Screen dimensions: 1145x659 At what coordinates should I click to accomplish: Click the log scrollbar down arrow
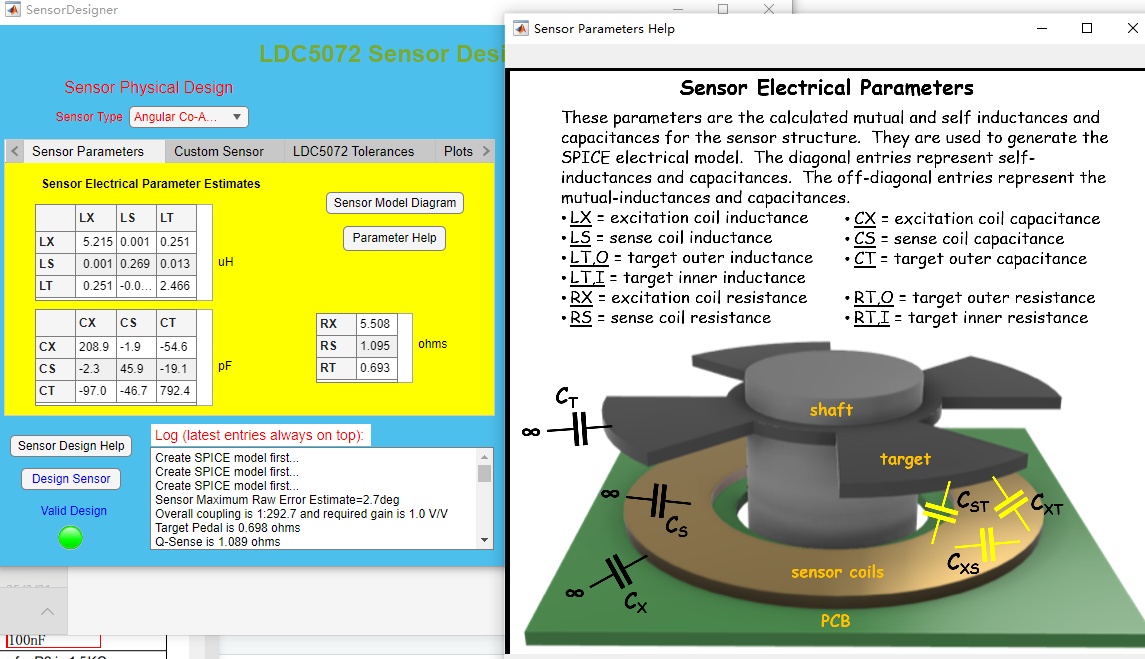click(x=484, y=541)
